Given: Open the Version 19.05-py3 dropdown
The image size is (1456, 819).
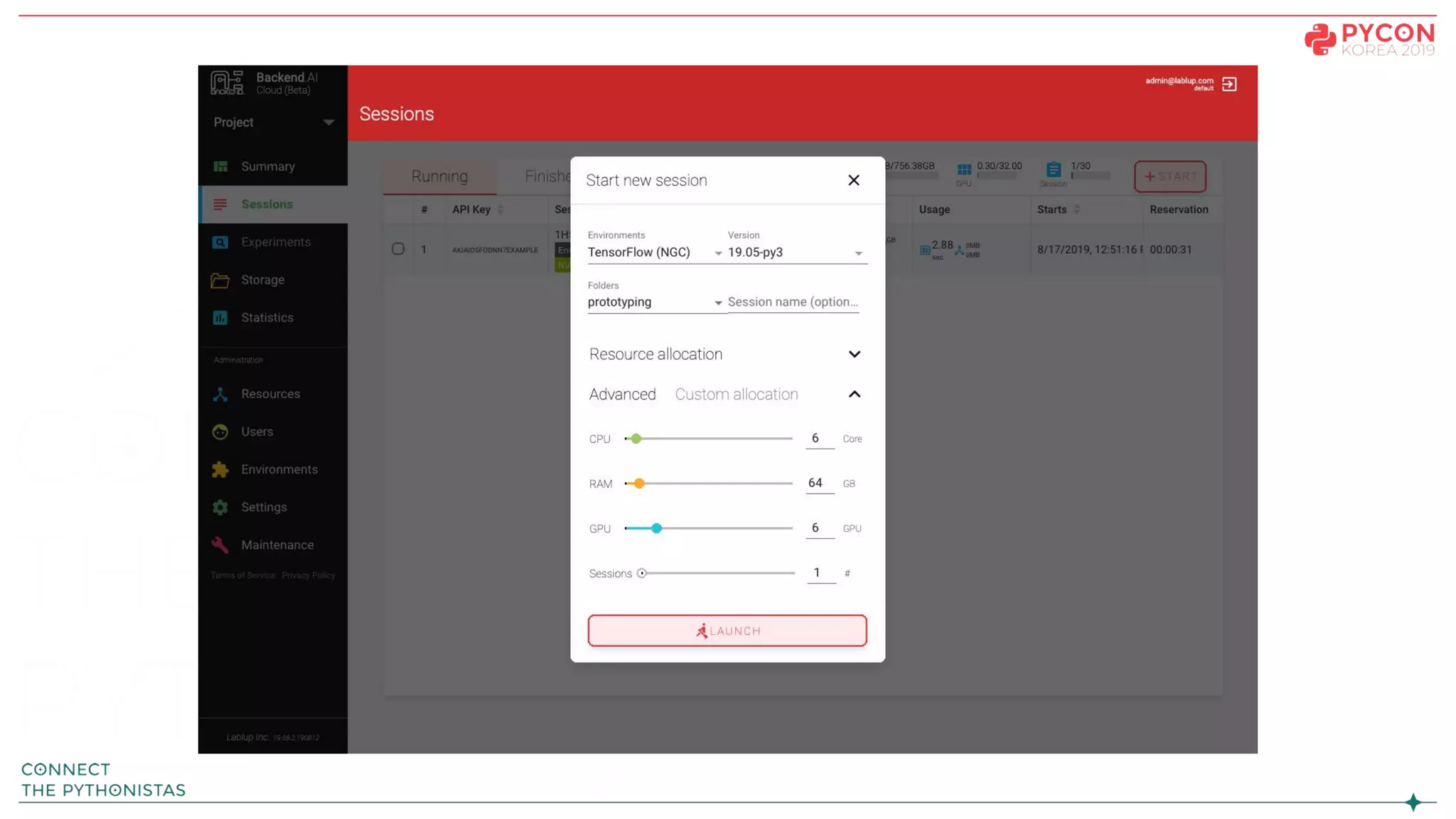Looking at the screenshot, I should point(795,252).
